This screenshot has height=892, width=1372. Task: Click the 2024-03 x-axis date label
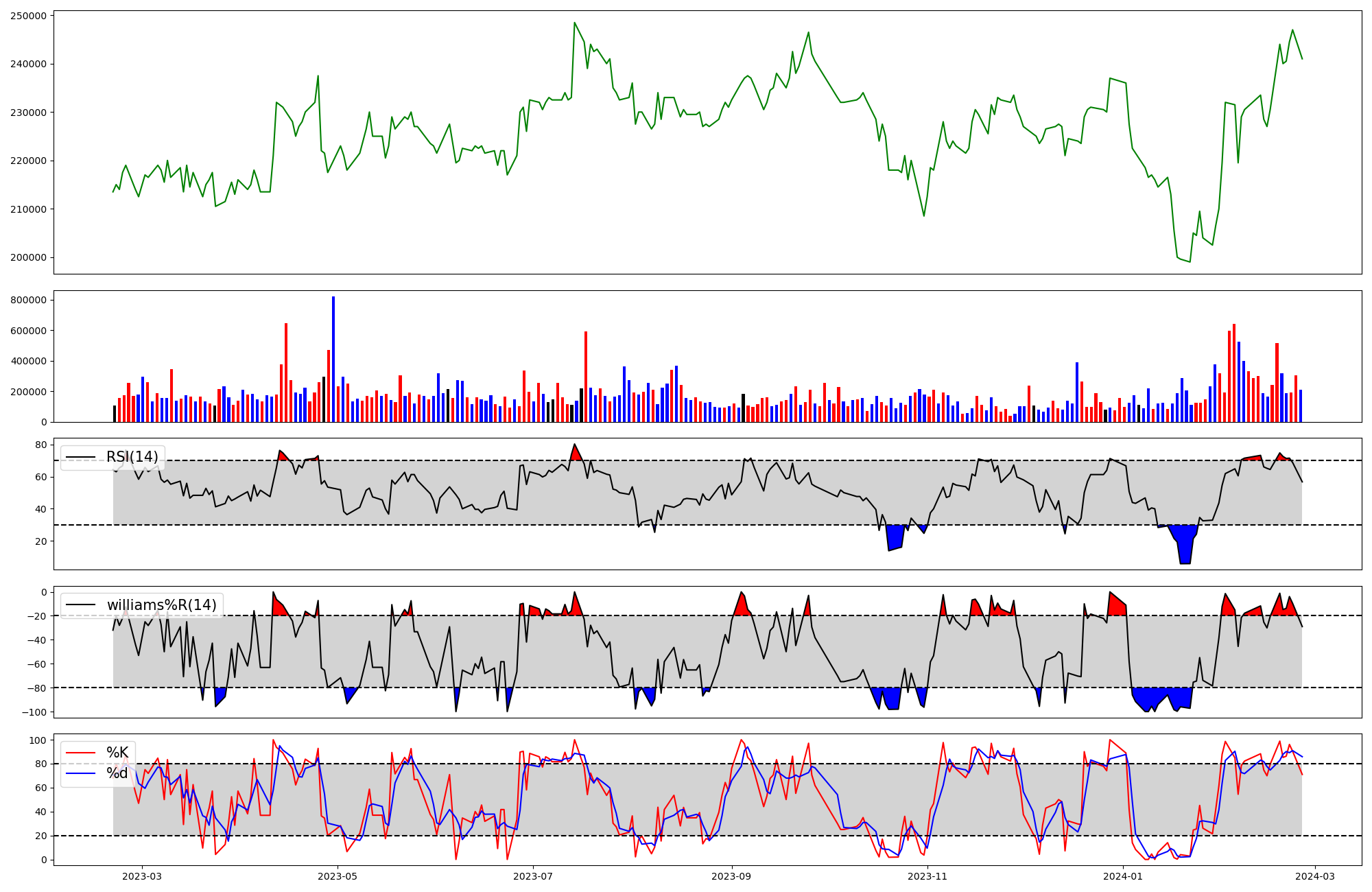[1314, 876]
